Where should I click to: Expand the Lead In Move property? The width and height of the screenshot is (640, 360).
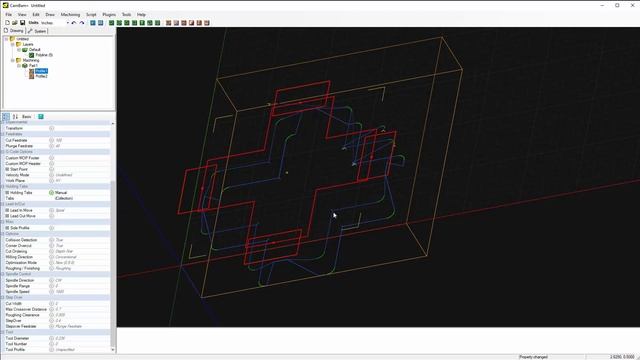click(7, 210)
